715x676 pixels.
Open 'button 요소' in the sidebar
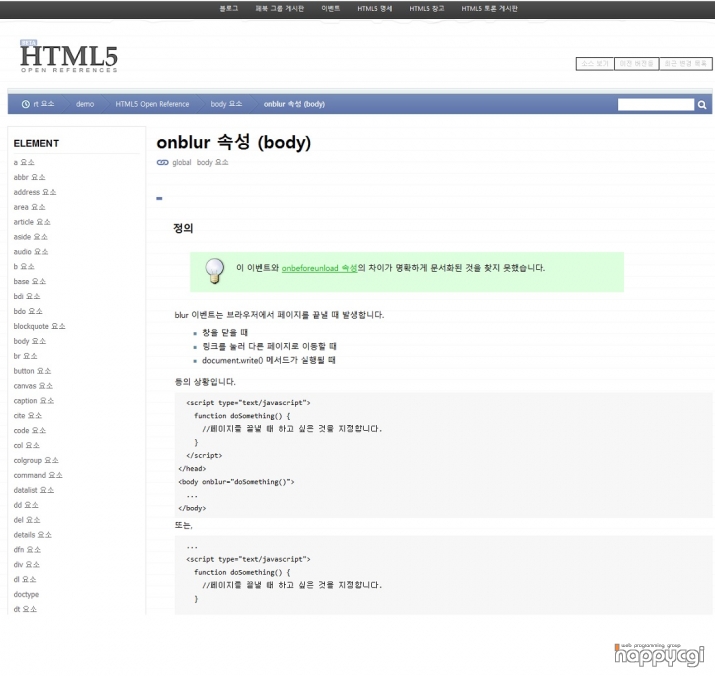(32, 371)
